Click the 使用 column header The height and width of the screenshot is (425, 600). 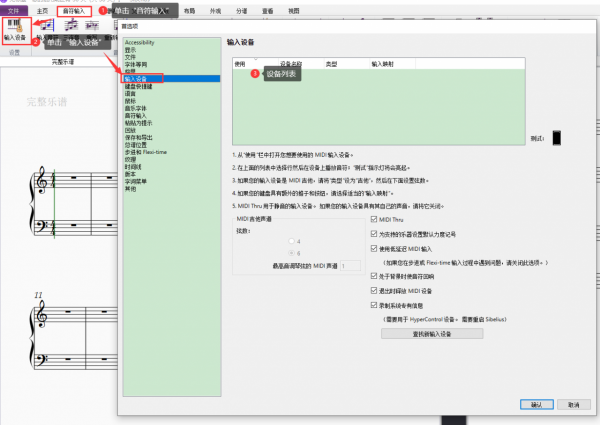pyautogui.click(x=255, y=64)
